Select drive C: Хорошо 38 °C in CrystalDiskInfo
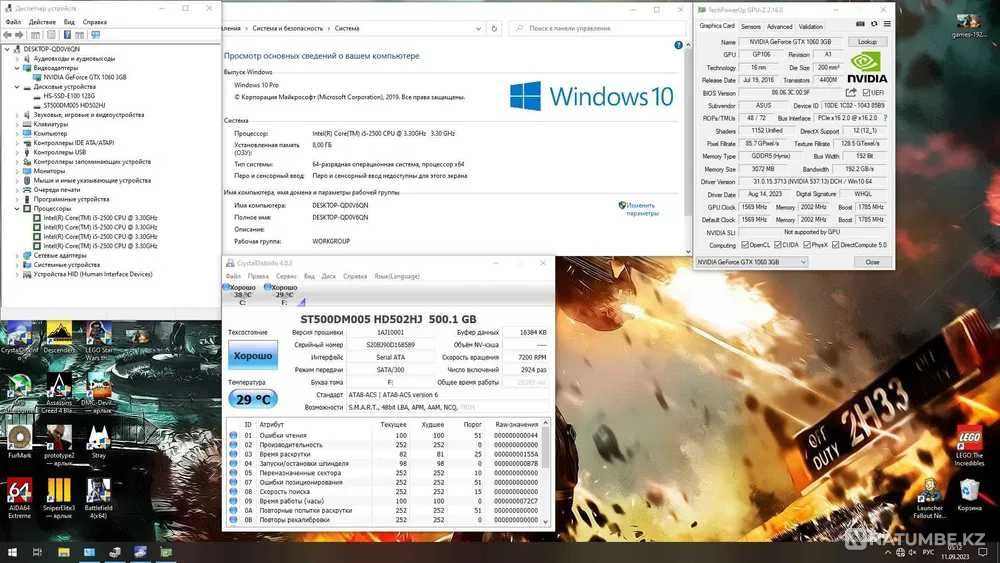Viewport: 1000px width, 563px height. (x=241, y=294)
